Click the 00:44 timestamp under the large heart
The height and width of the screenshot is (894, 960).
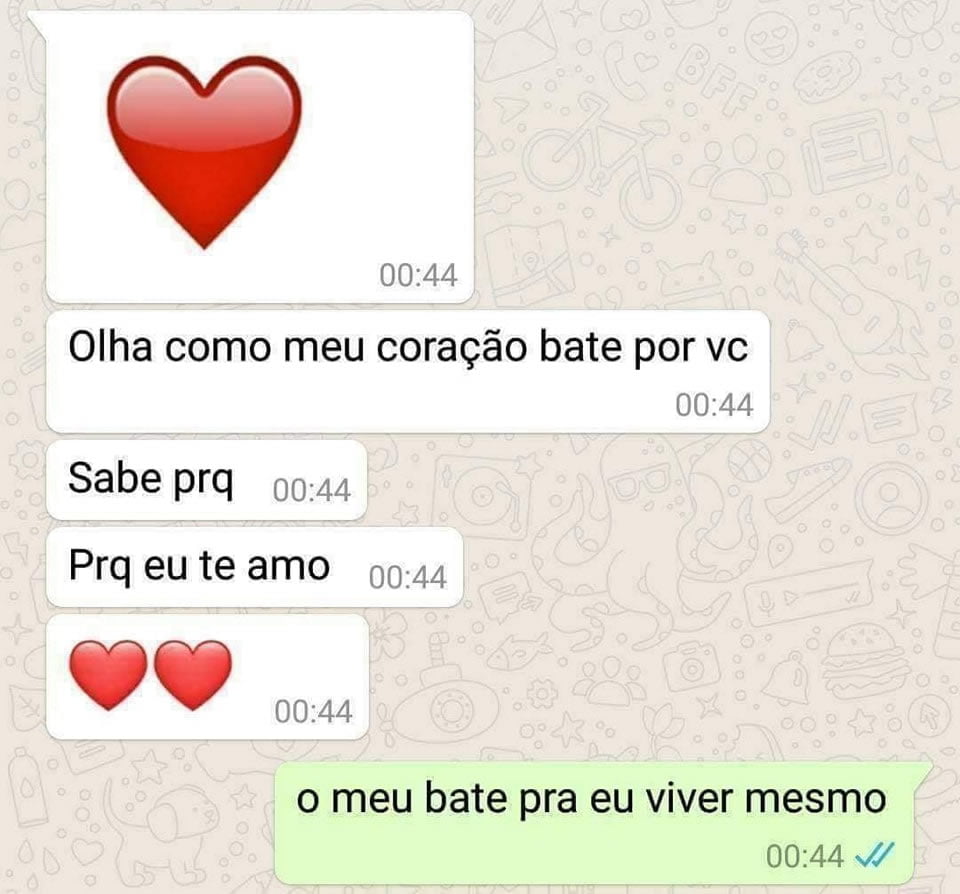tap(418, 276)
